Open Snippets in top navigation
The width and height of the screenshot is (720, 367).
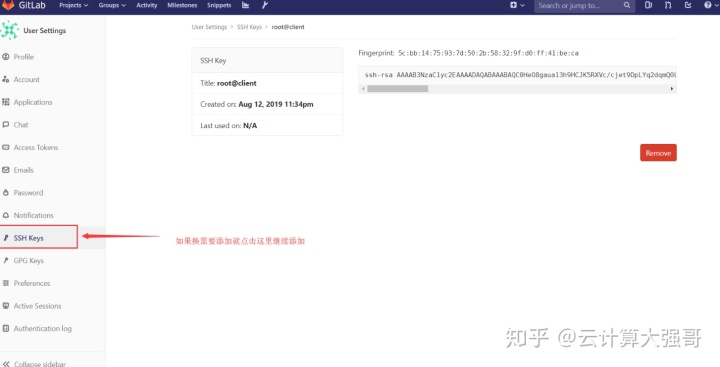219,6
